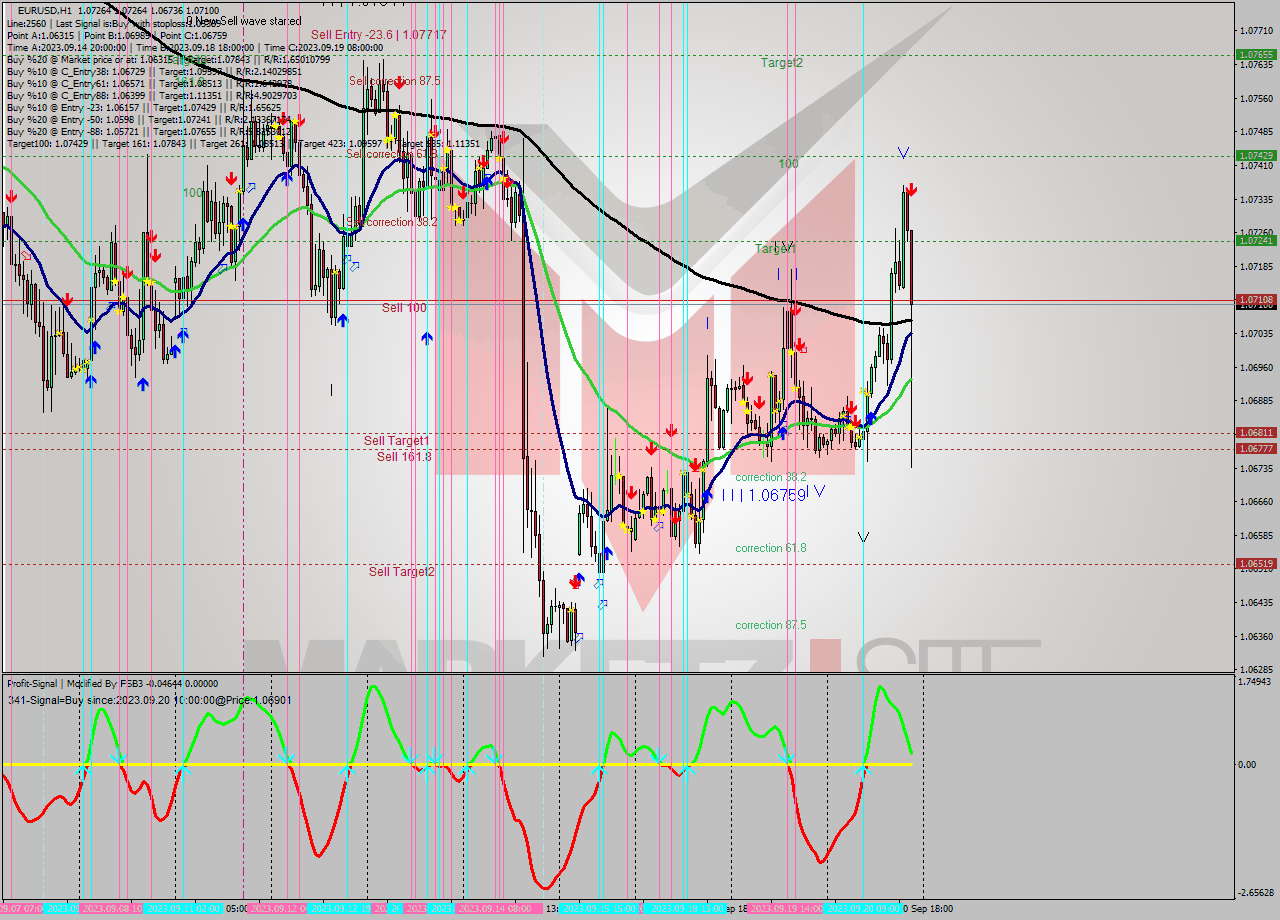Viewport: 1280px width, 920px height.
Task: Select the -2.65628 indicator scale value
Action: [x=1256, y=893]
